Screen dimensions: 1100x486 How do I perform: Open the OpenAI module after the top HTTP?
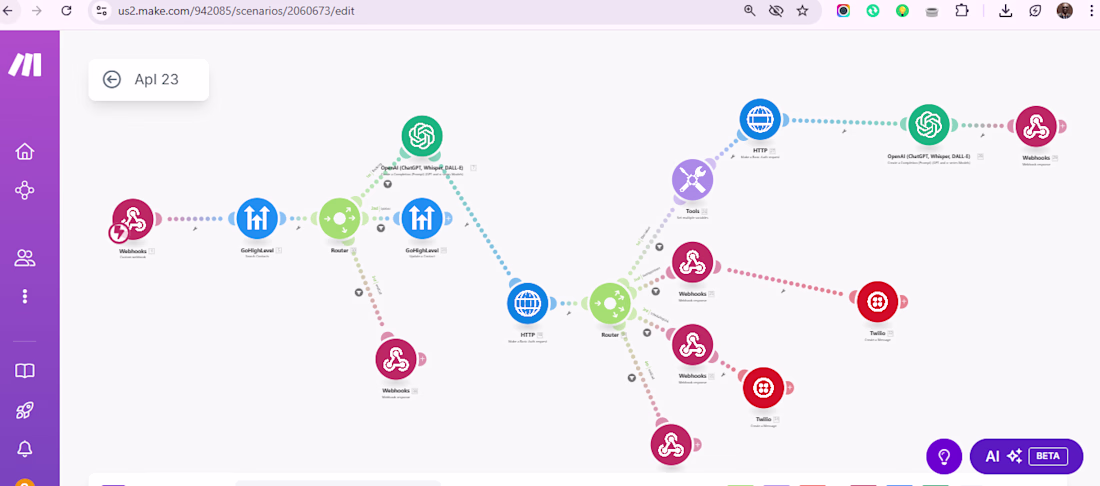tap(930, 125)
